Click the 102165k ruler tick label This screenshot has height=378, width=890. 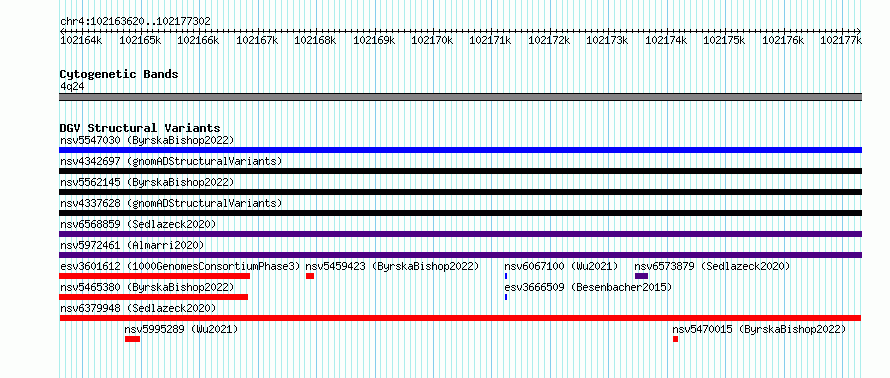140,40
